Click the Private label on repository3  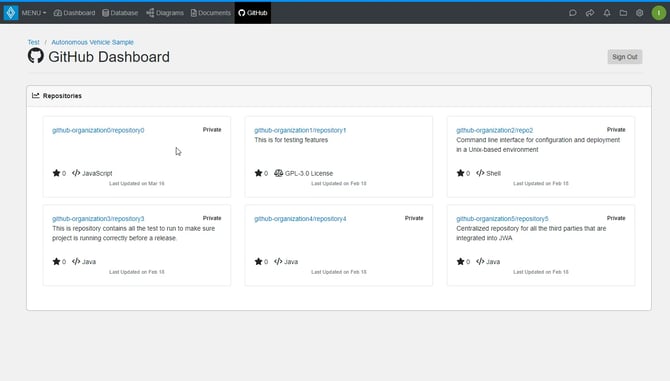point(212,218)
